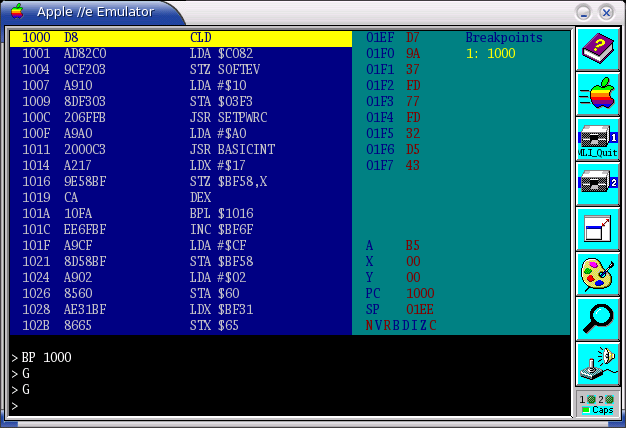
Task: Click stack entry 01F7 43
Action: 393,166
